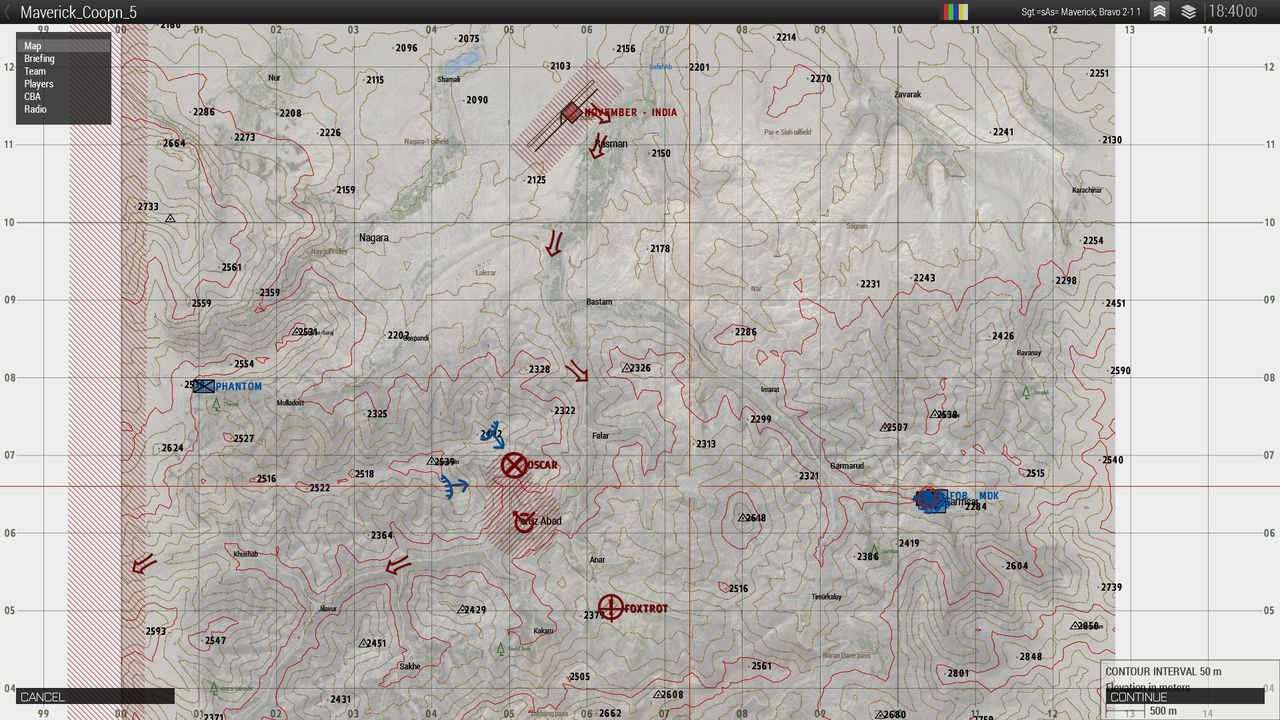Viewport: 1280px width, 720px height.
Task: Click the CONTINUE button
Action: pos(1185,697)
